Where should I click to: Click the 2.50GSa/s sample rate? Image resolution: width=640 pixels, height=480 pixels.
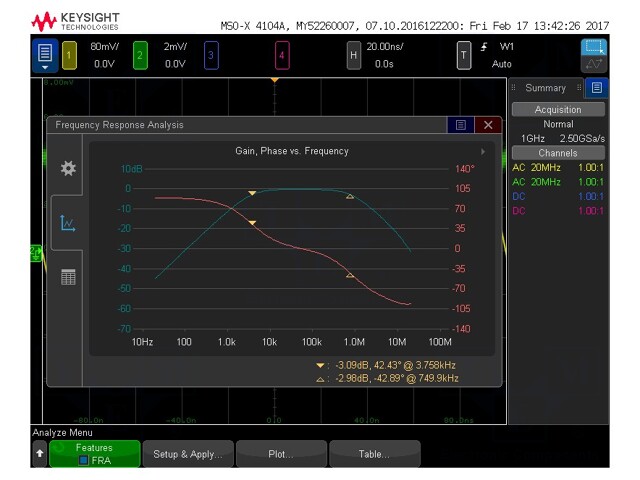click(582, 138)
